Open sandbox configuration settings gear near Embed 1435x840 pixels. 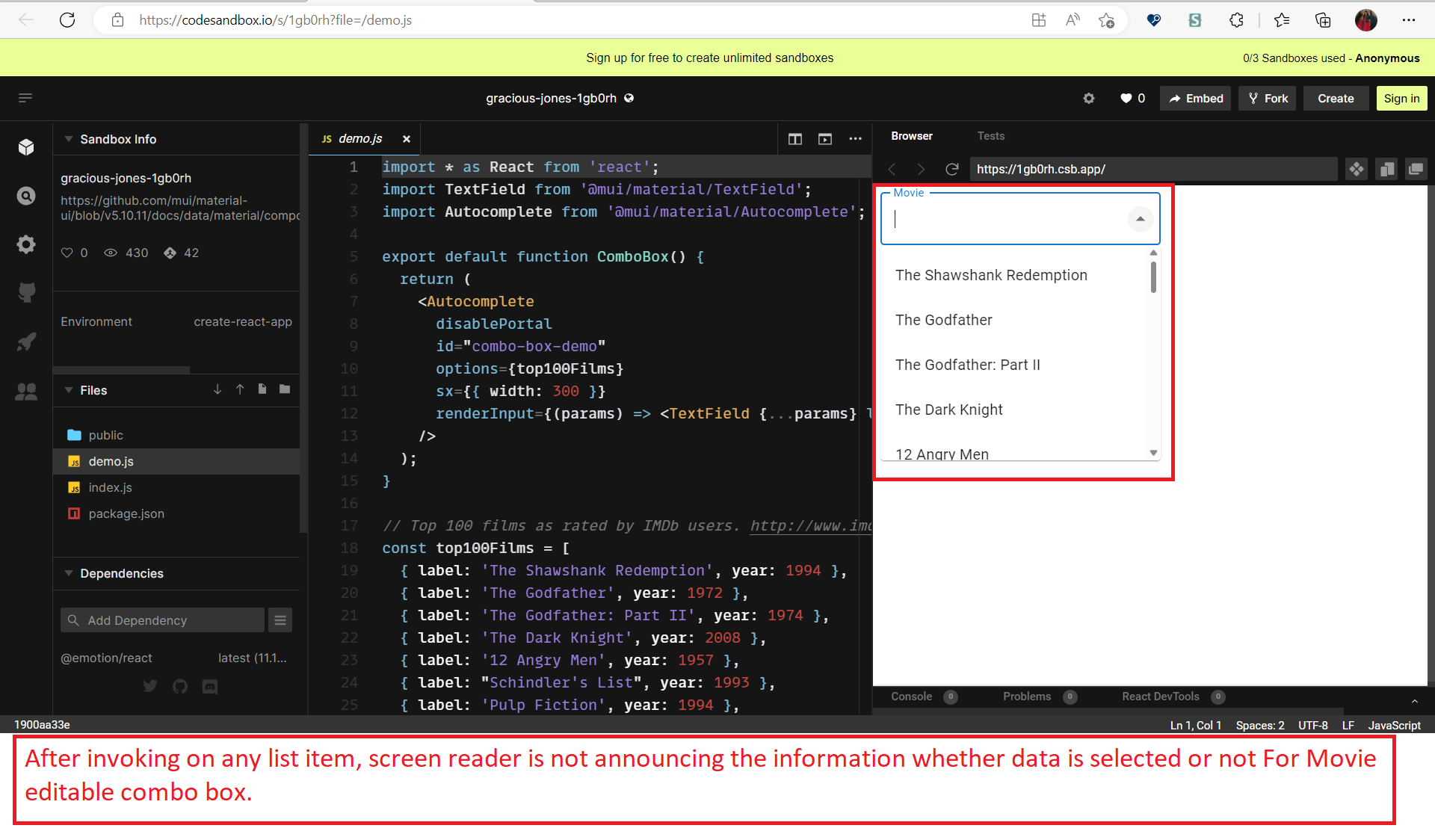click(x=1089, y=98)
